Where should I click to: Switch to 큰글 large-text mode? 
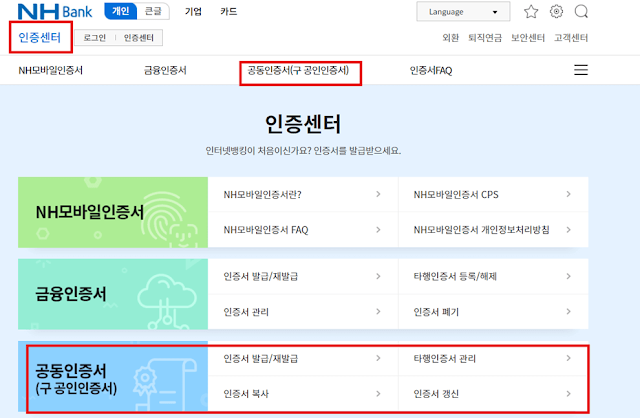(153, 11)
